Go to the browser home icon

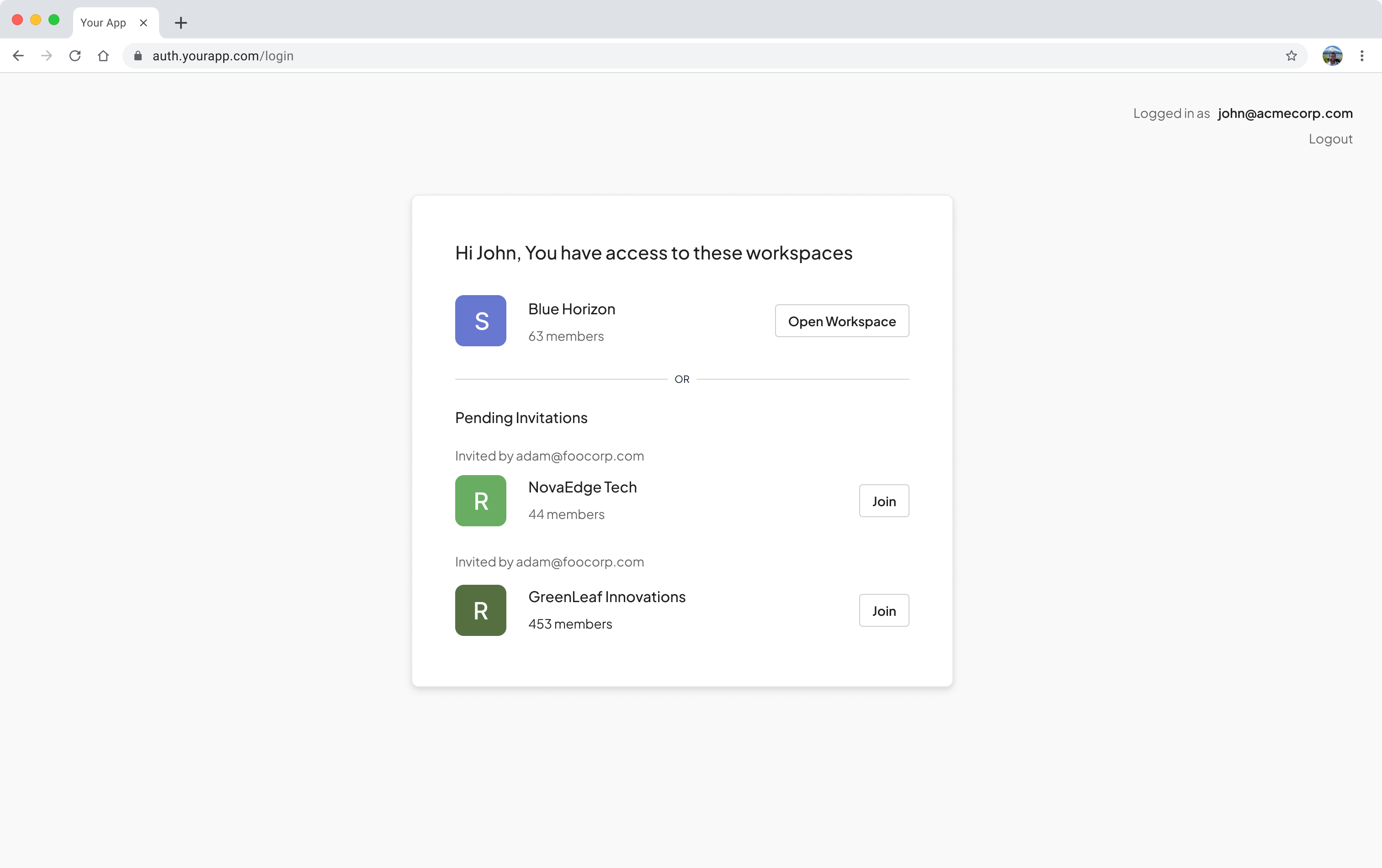(103, 56)
